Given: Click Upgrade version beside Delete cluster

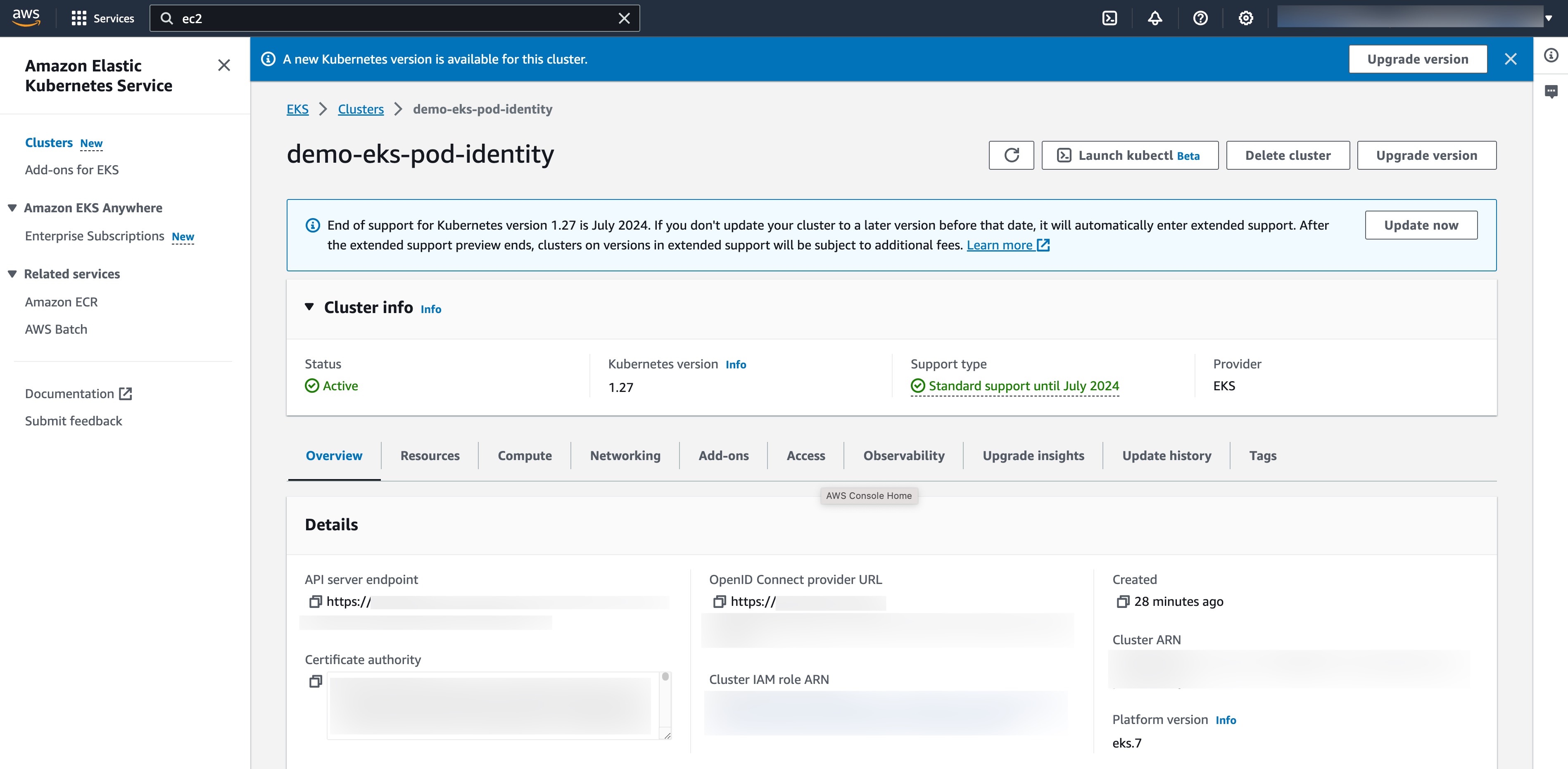Looking at the screenshot, I should (x=1426, y=155).
